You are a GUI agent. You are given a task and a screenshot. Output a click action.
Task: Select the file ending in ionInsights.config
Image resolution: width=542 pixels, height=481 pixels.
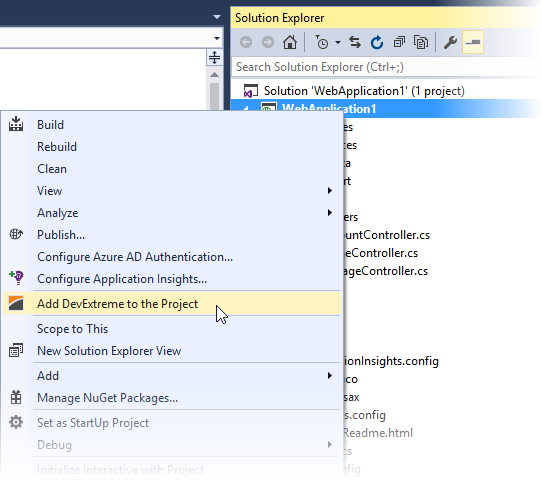coord(391,361)
